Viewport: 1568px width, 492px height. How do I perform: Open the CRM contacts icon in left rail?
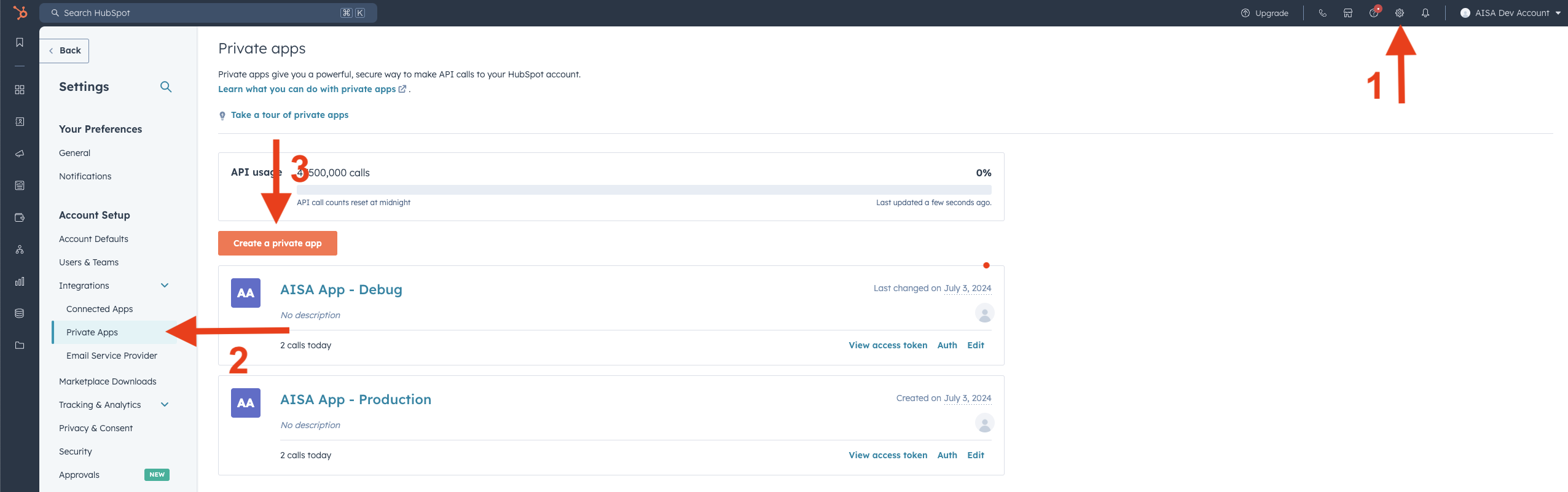click(x=20, y=122)
